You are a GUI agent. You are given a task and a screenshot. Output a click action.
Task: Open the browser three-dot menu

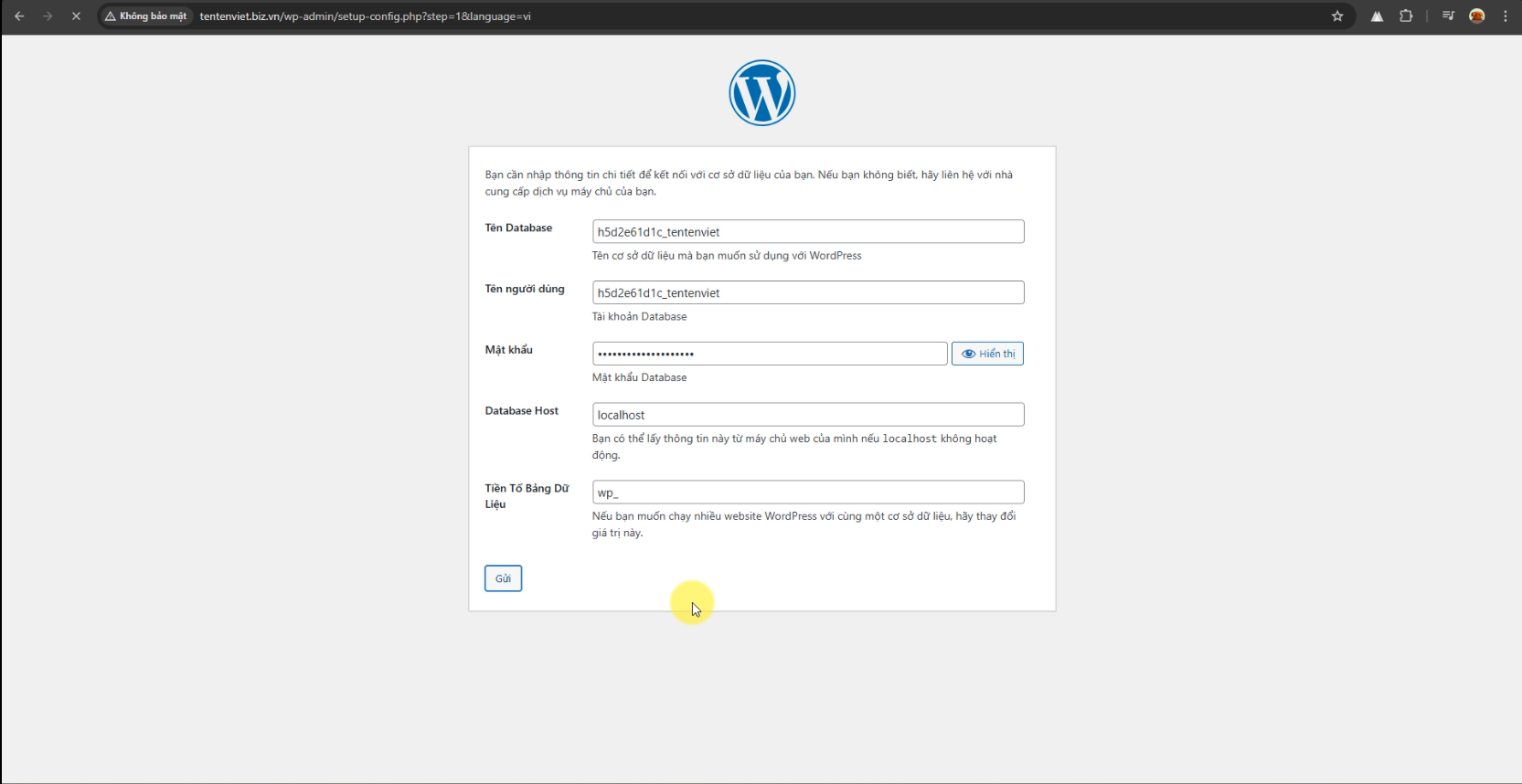coord(1506,16)
